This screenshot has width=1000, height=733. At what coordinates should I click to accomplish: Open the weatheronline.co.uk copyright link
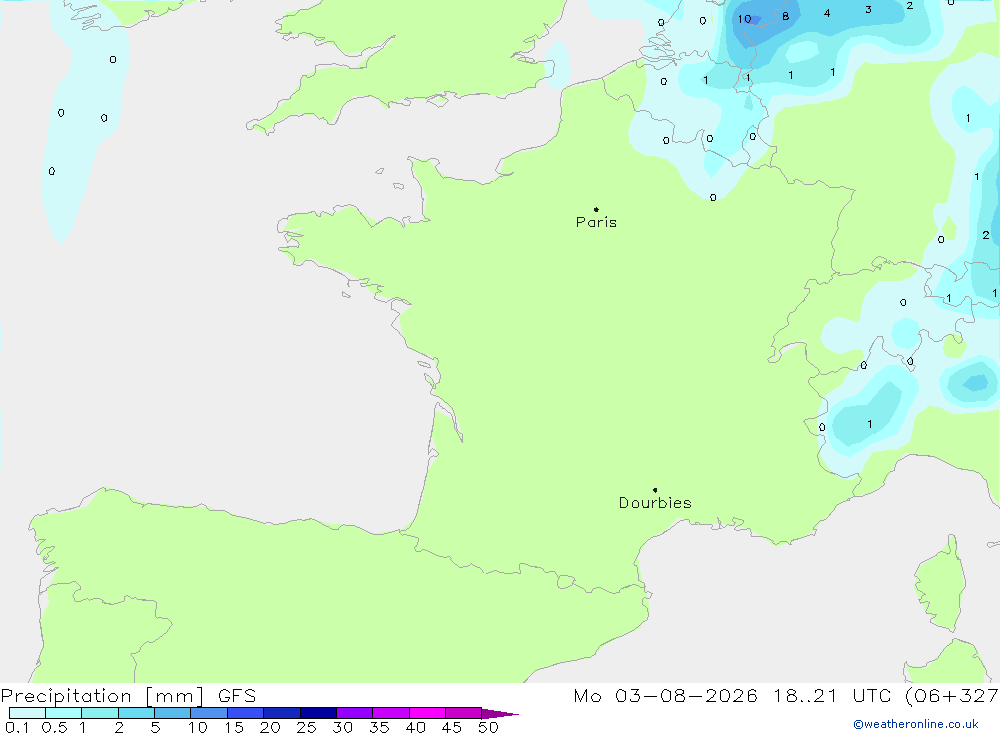[x=916, y=724]
